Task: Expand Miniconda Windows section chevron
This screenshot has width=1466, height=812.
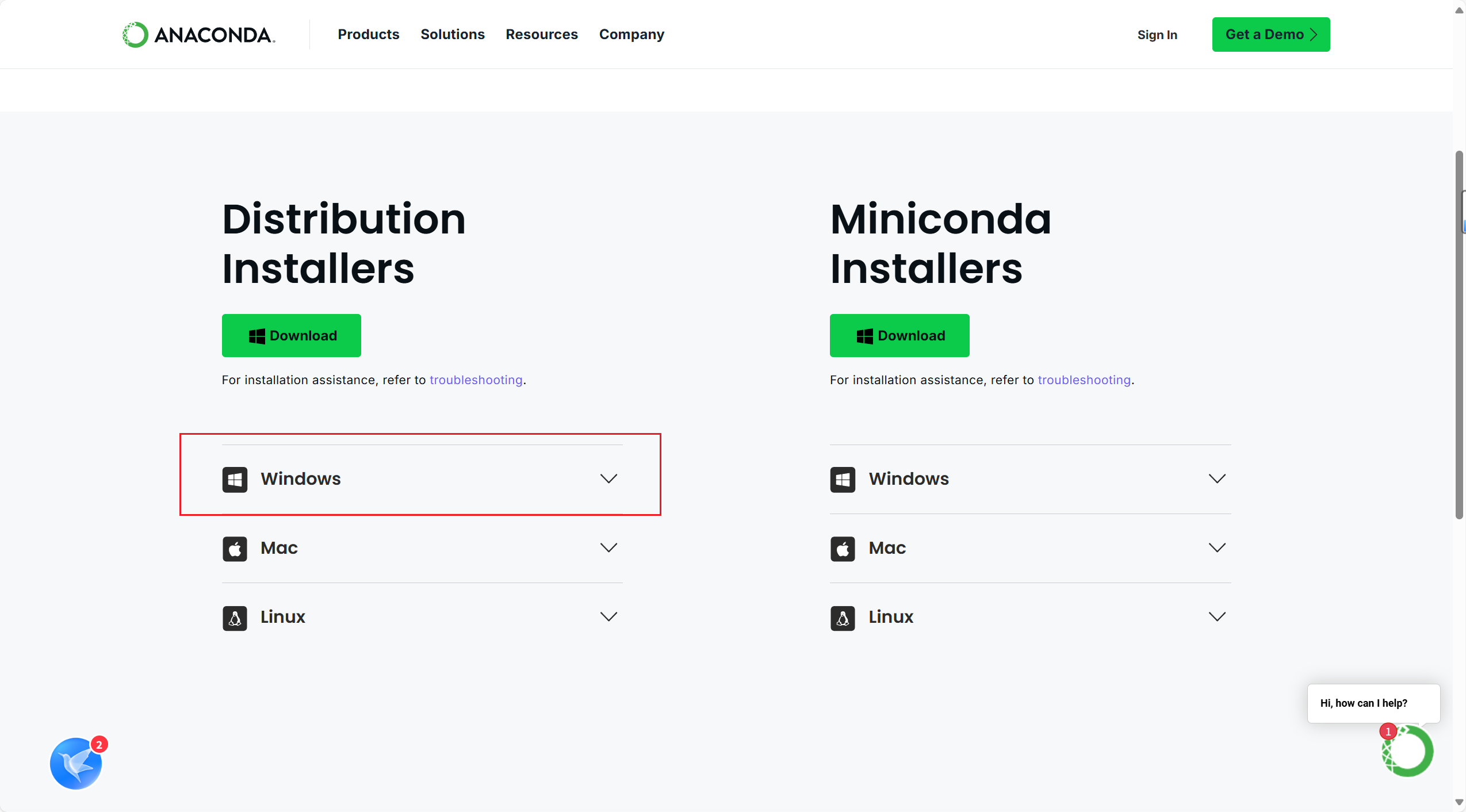Action: click(1217, 478)
